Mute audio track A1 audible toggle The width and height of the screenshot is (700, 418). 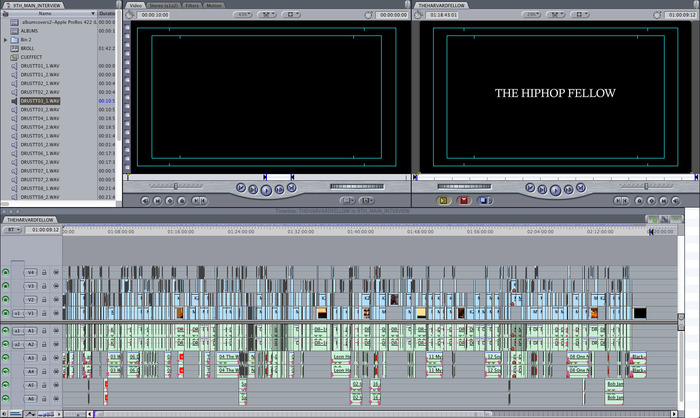(x=5, y=331)
